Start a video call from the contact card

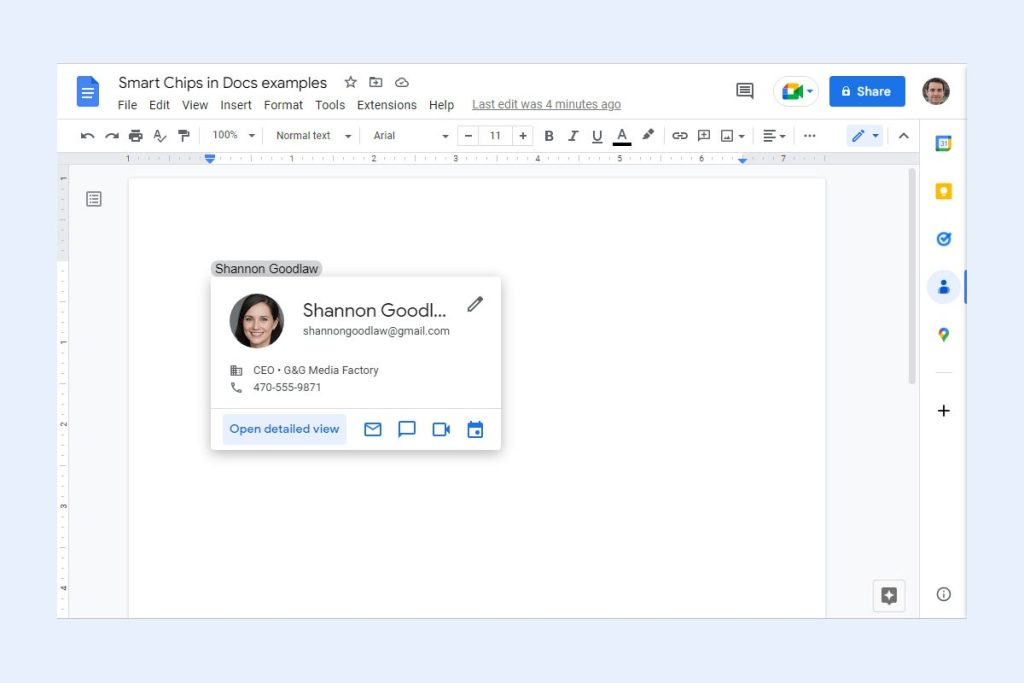click(x=441, y=429)
